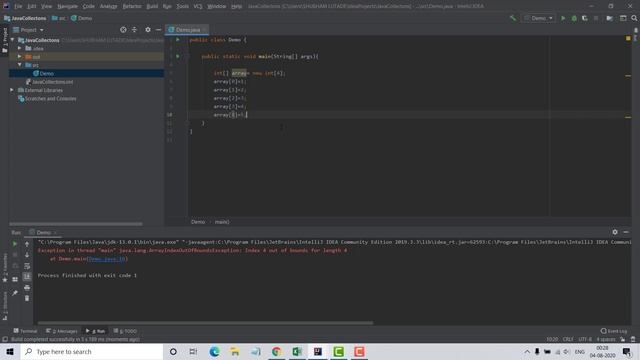
Task: Collapse all in the Project panel
Action: click(x=134, y=30)
